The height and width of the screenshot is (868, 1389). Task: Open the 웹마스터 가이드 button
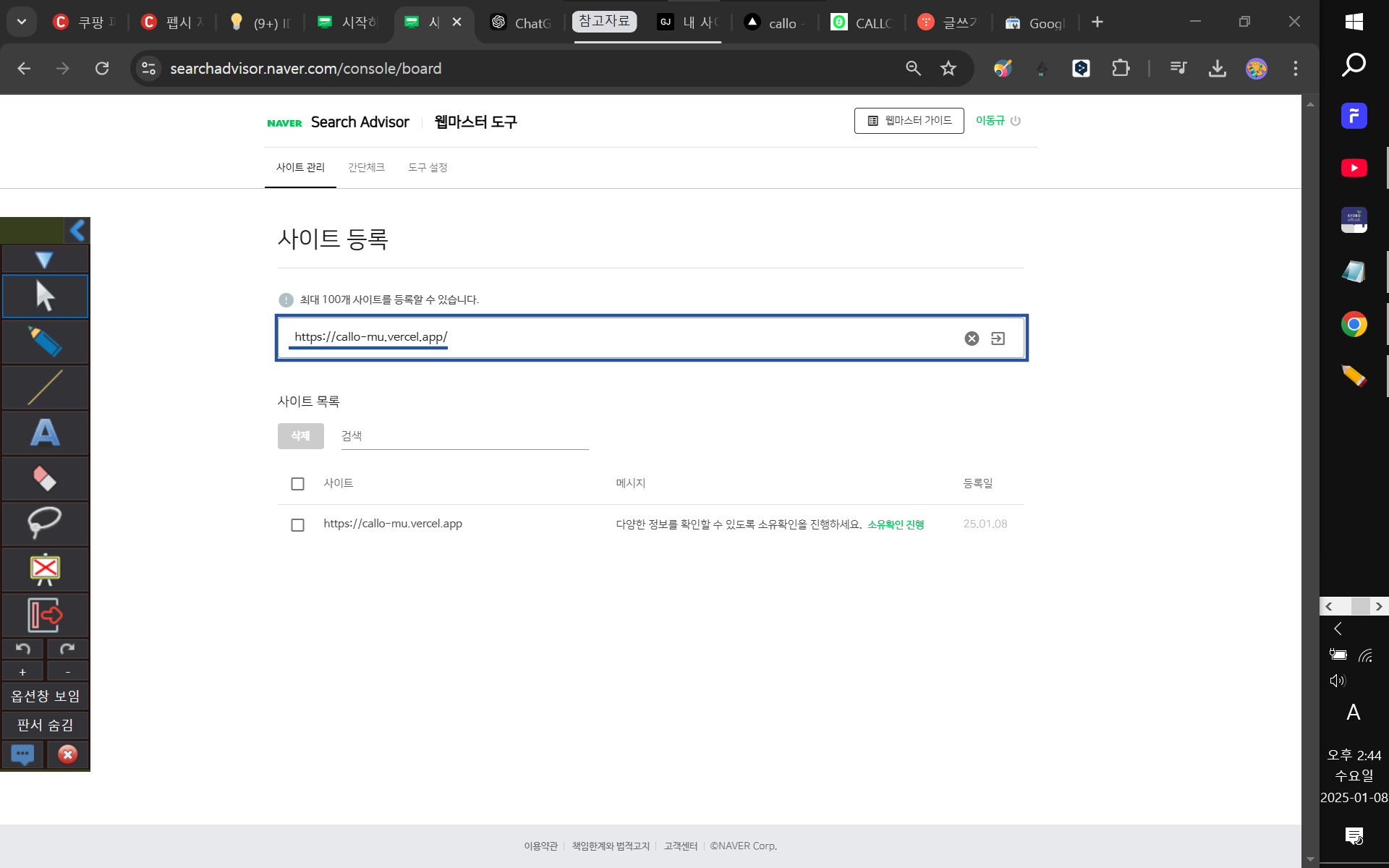909,121
